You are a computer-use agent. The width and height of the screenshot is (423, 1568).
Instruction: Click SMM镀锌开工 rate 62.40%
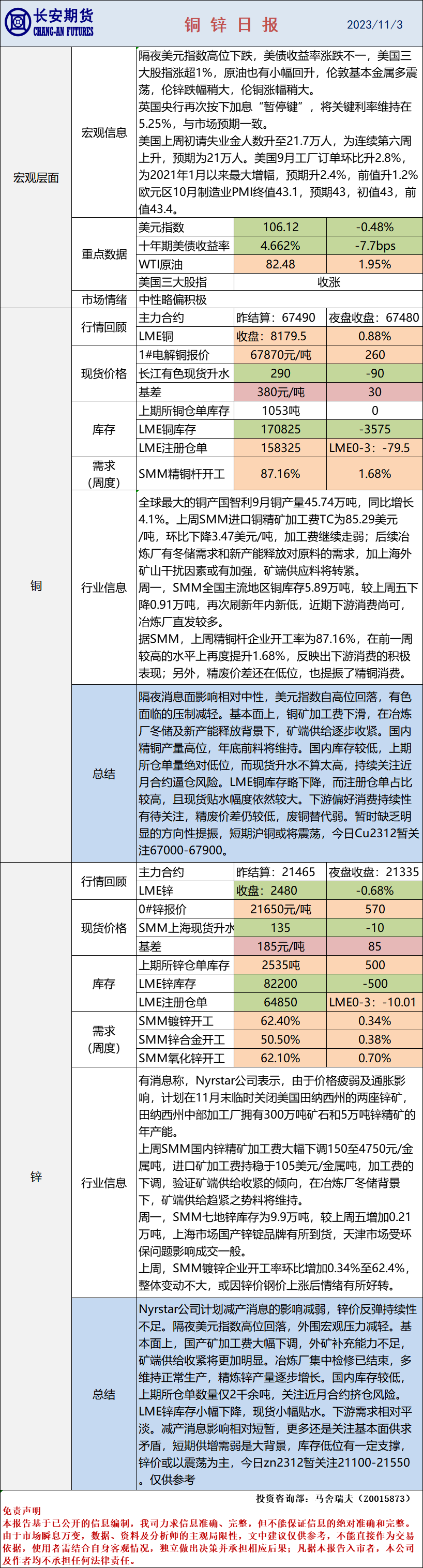(x=281, y=1021)
